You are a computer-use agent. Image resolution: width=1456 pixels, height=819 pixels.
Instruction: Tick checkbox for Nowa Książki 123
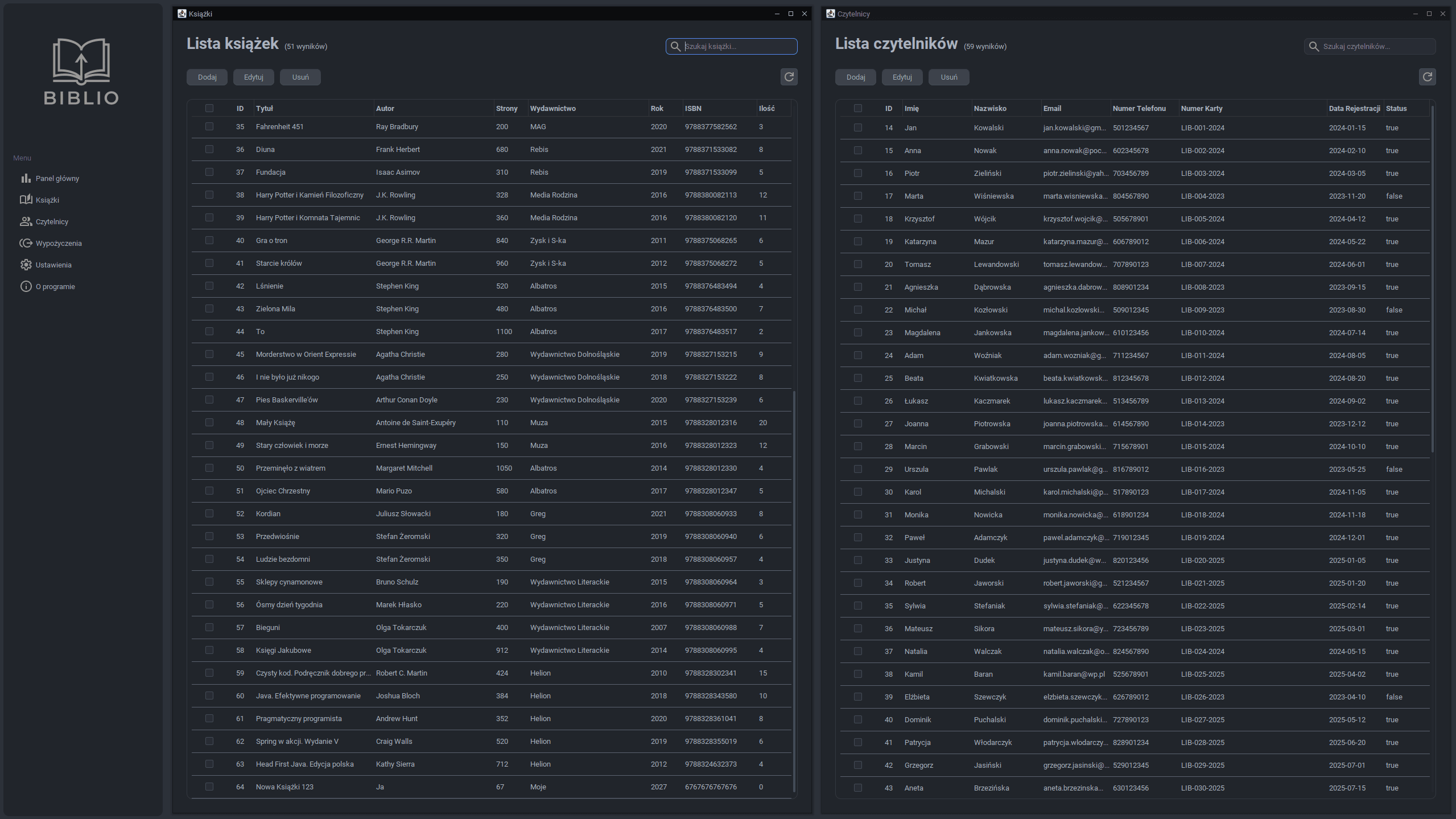point(209,787)
